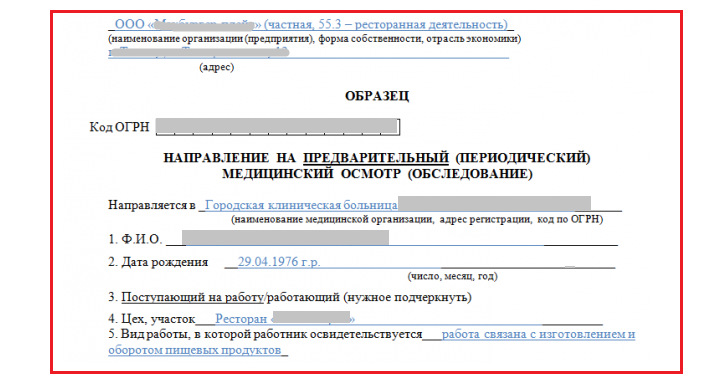
Task: Click the birth date 29.04.1976 г.р.
Action: click(x=279, y=262)
